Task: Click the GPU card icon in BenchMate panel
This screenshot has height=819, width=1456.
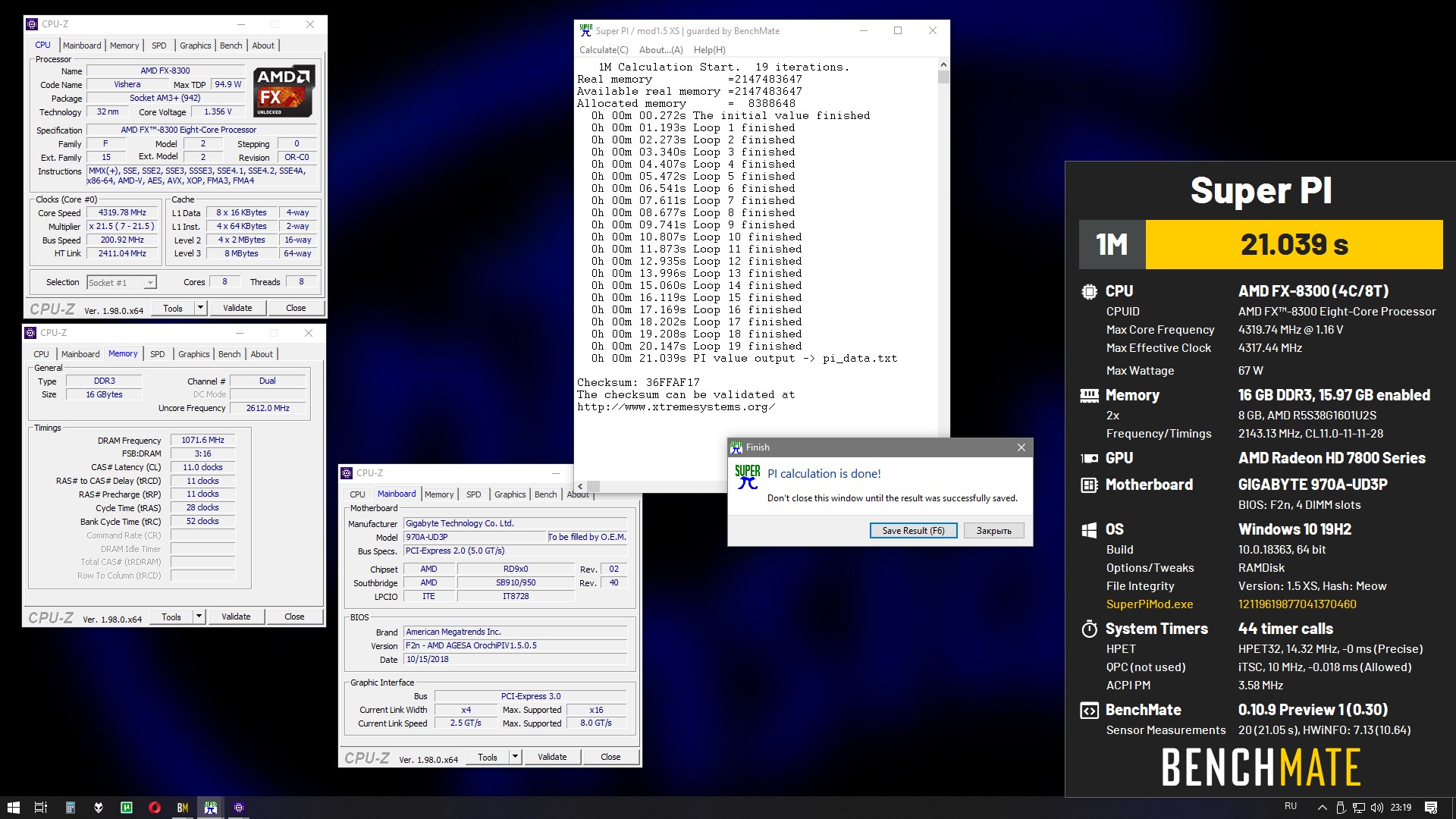Action: pyautogui.click(x=1089, y=458)
